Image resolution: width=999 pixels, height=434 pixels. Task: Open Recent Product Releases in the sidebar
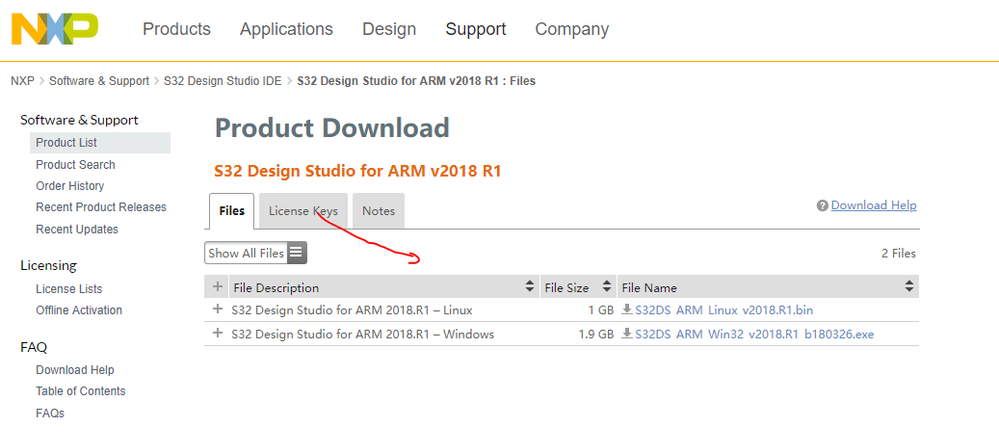(101, 207)
